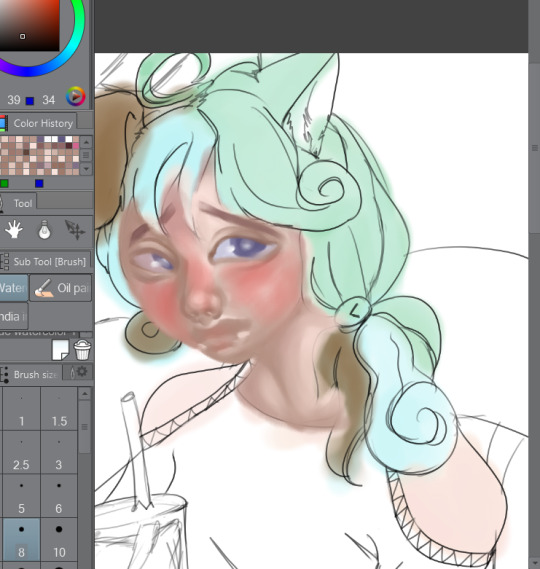Open the Color History tab
The image size is (540, 569).
click(x=43, y=123)
